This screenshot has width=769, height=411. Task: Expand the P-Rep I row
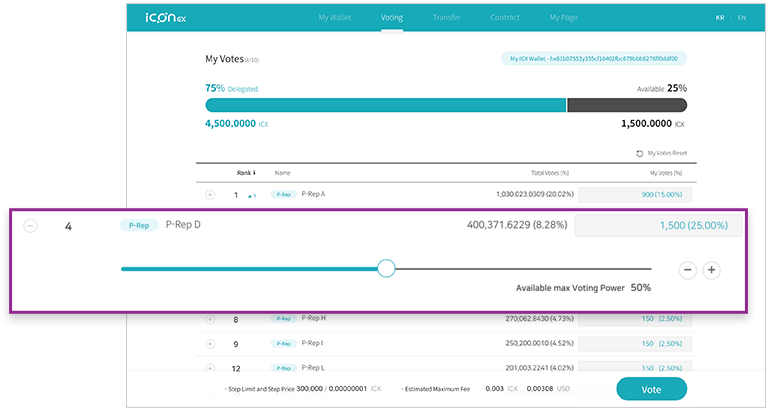(210, 344)
